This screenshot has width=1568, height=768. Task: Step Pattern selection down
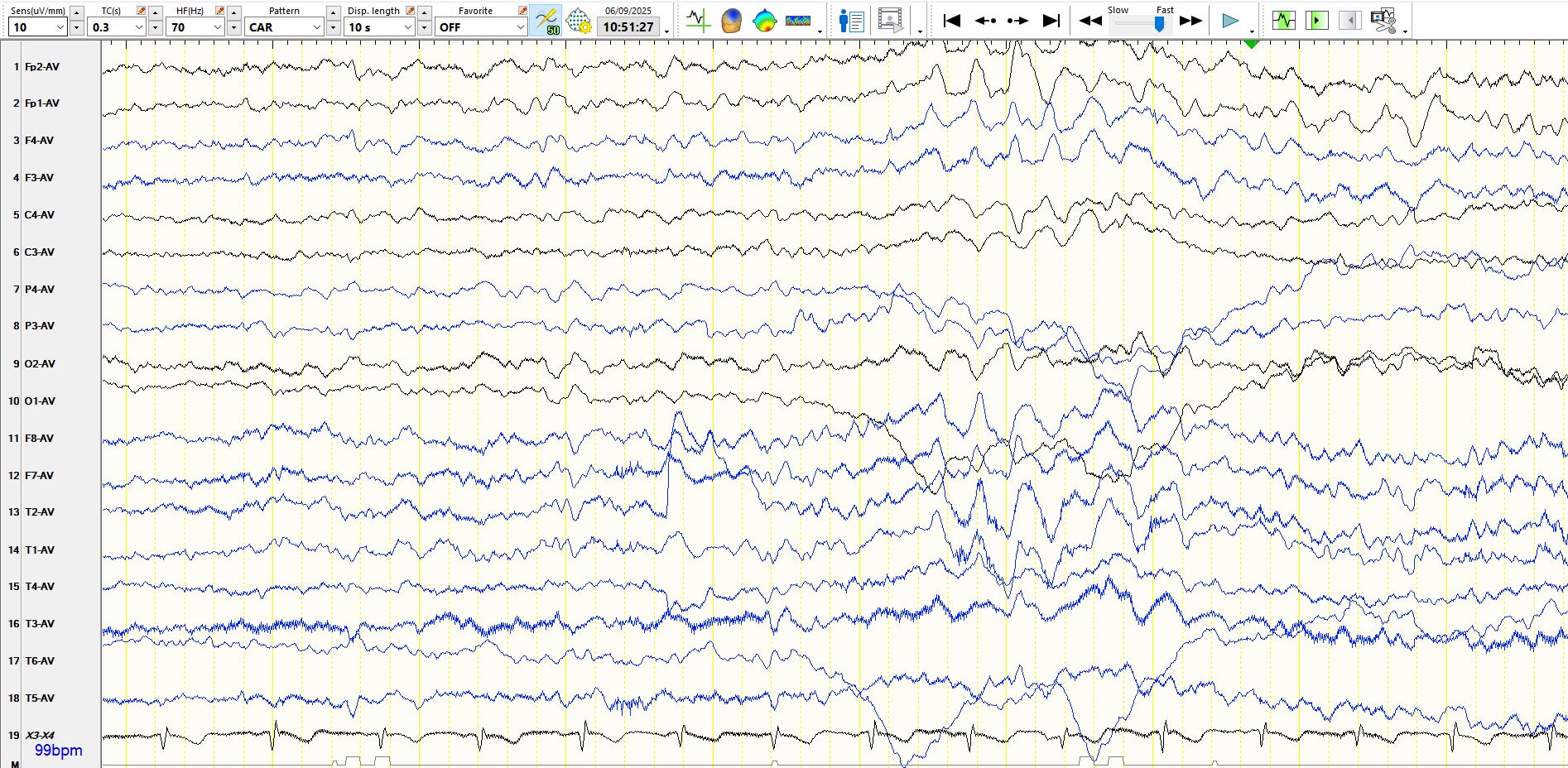(x=333, y=27)
